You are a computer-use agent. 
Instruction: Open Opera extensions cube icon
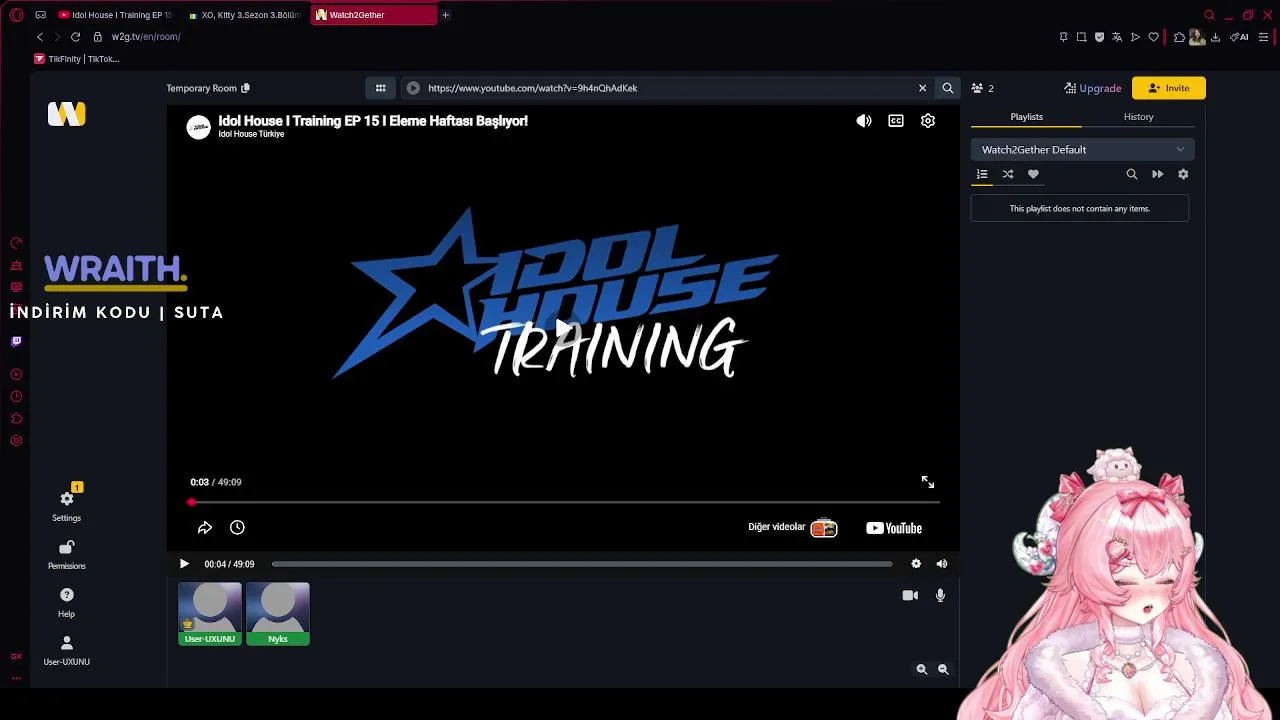coord(1180,37)
